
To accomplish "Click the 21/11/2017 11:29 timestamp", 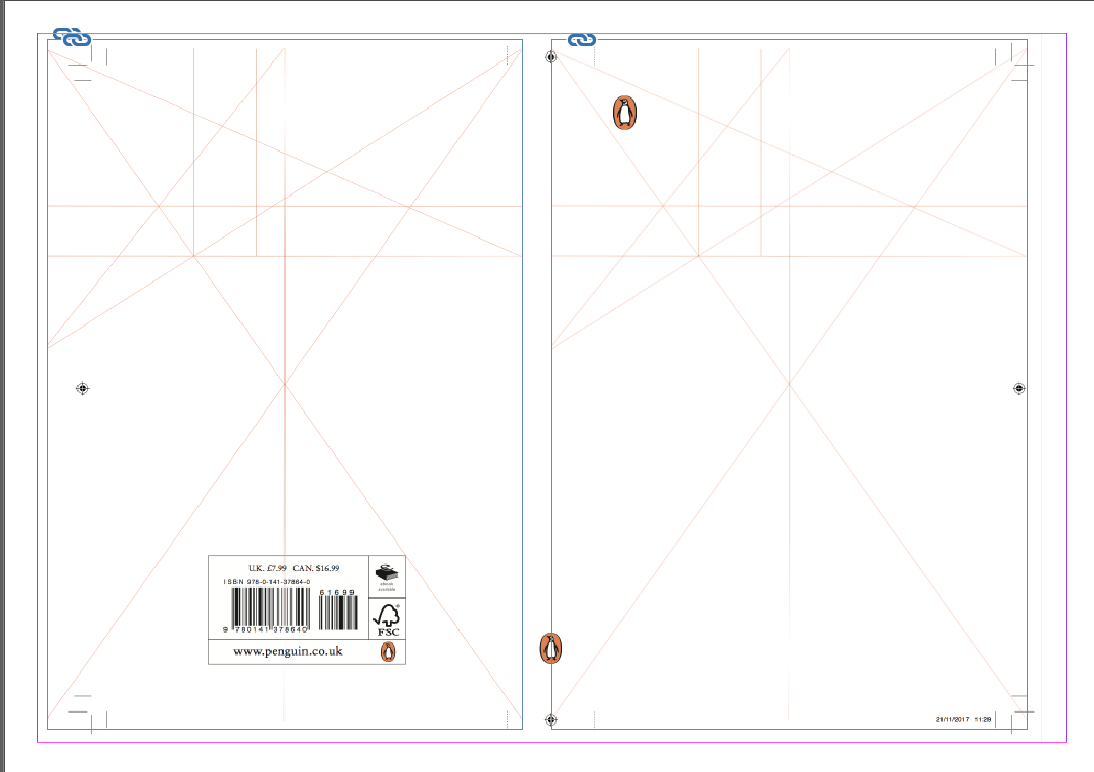I will (960, 717).
